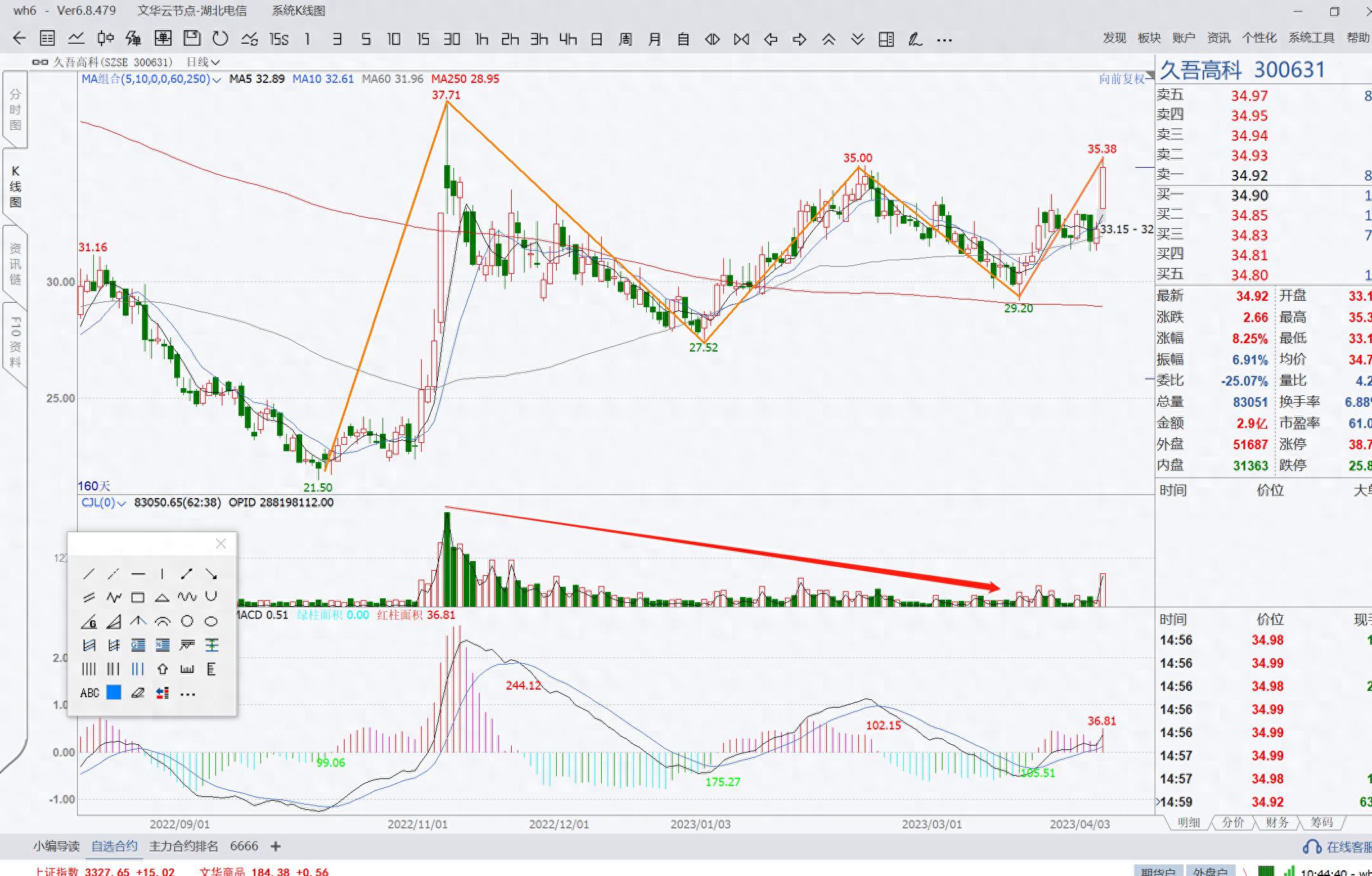Expand the MA组合 indicator dropdown
1372x876 pixels.
[216, 80]
